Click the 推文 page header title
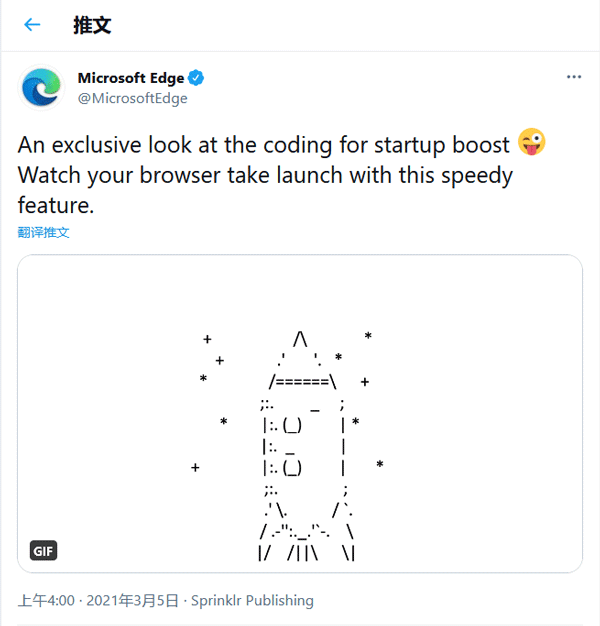This screenshot has height=626, width=600. click(x=93, y=25)
